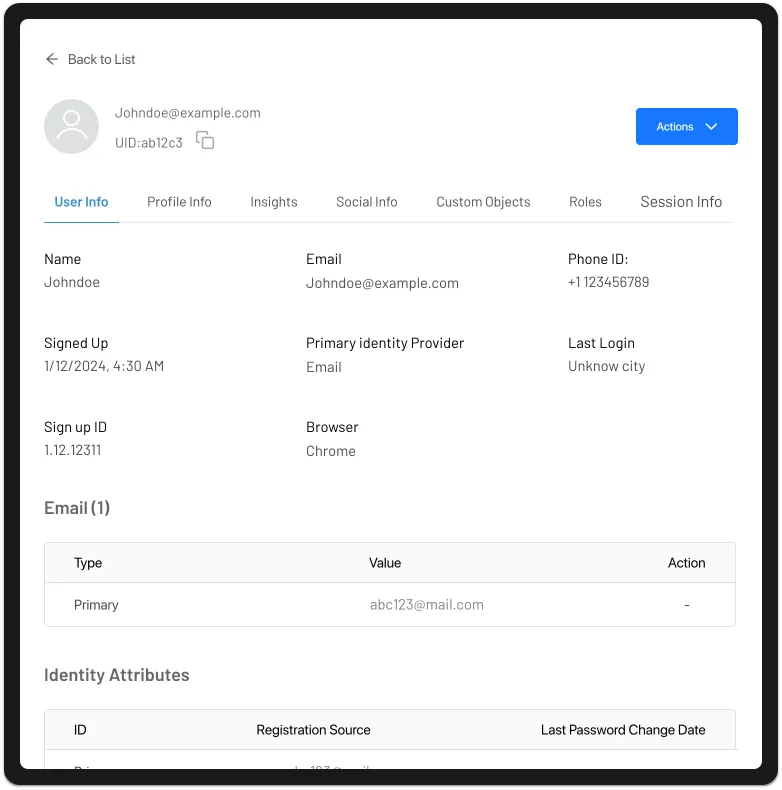Select the Insights tab
This screenshot has height=790, width=782.
[x=273, y=202]
